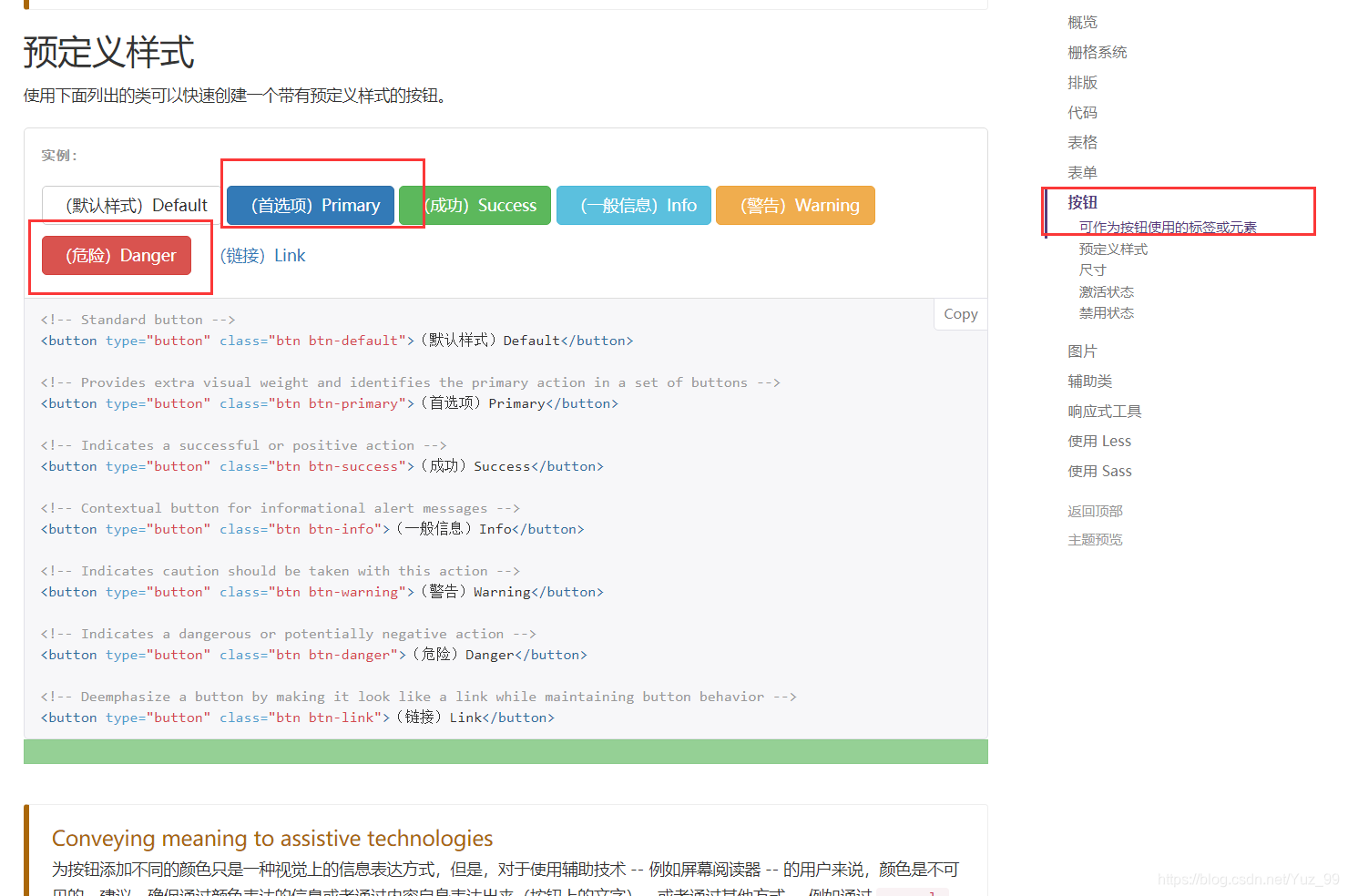This screenshot has width=1348, height=896.
Task: Click the green (成功) Success button
Action: [x=475, y=205]
